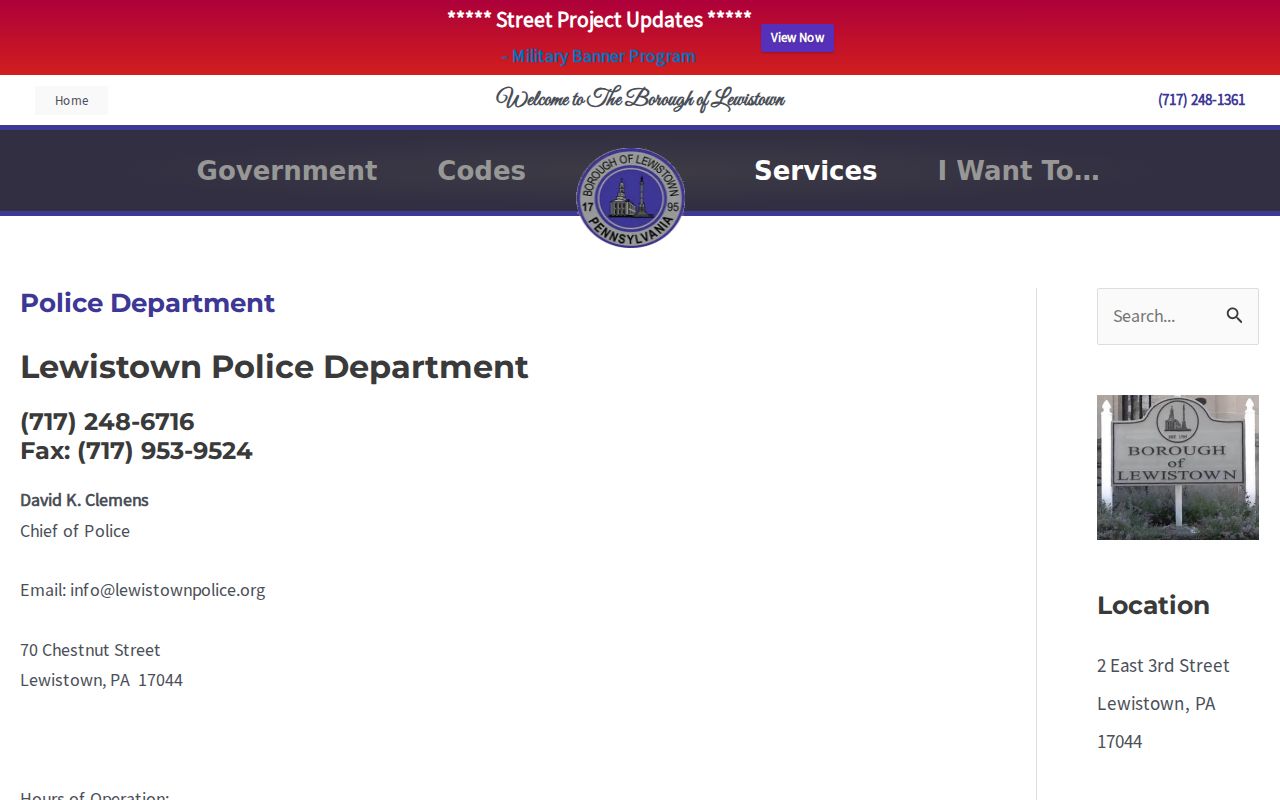
Task: Click the info@lewistownpolice.org email text
Action: click(168, 590)
